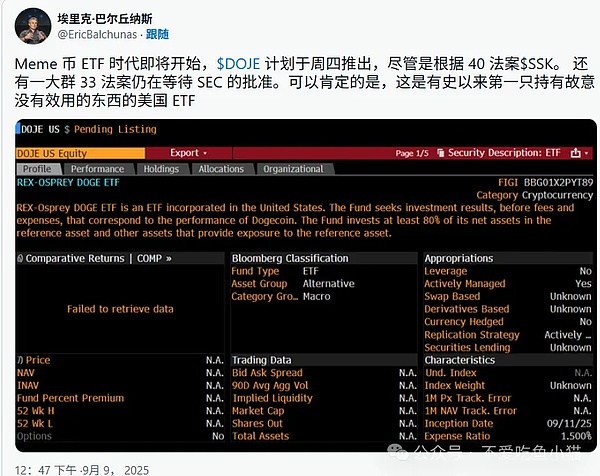This screenshot has height=476, width=600.
Task: Click the Und. Index label
Action: pyautogui.click(x=451, y=373)
